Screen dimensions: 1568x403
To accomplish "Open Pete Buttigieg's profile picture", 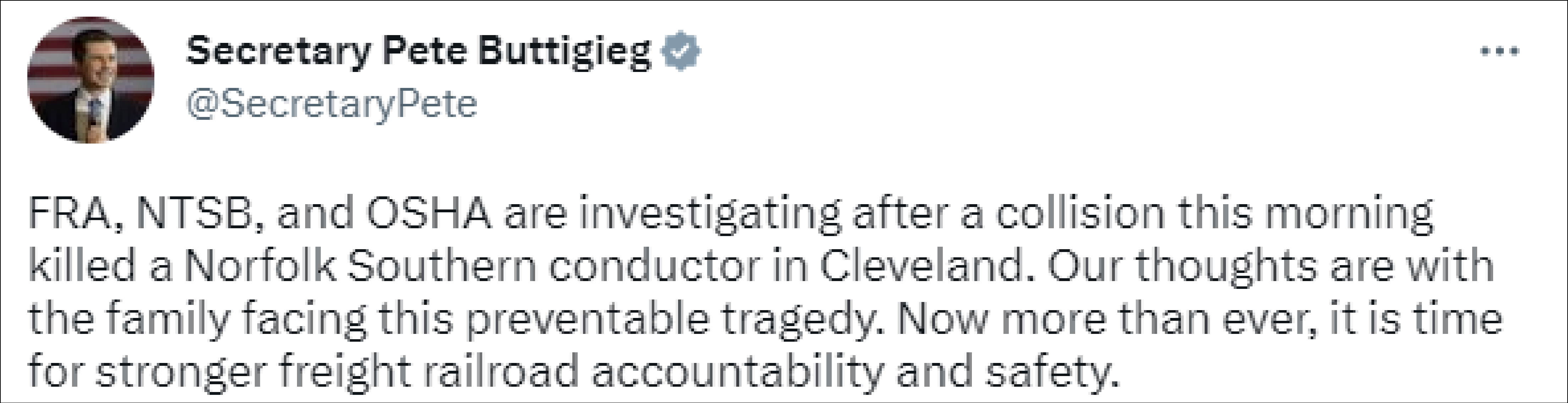I will coord(91,80).
